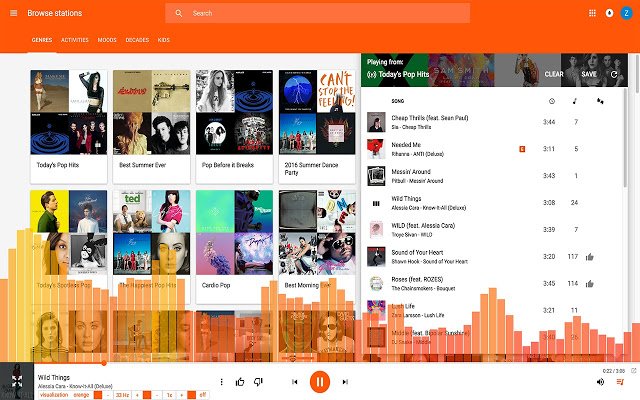640x400 pixels.
Task: Sort queue by rating thumbs column icon
Action: pos(600,101)
